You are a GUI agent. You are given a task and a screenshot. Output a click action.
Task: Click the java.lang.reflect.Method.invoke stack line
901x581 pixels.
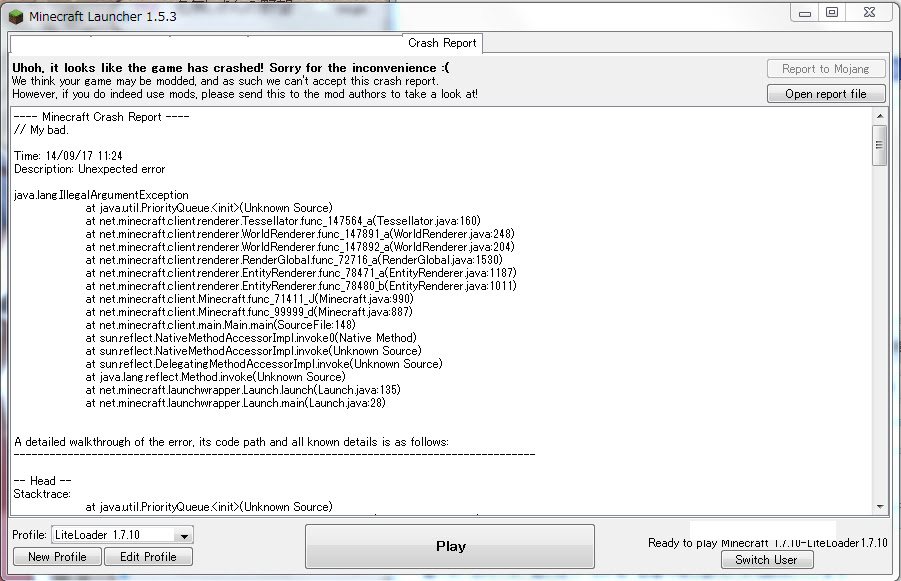pos(215,377)
